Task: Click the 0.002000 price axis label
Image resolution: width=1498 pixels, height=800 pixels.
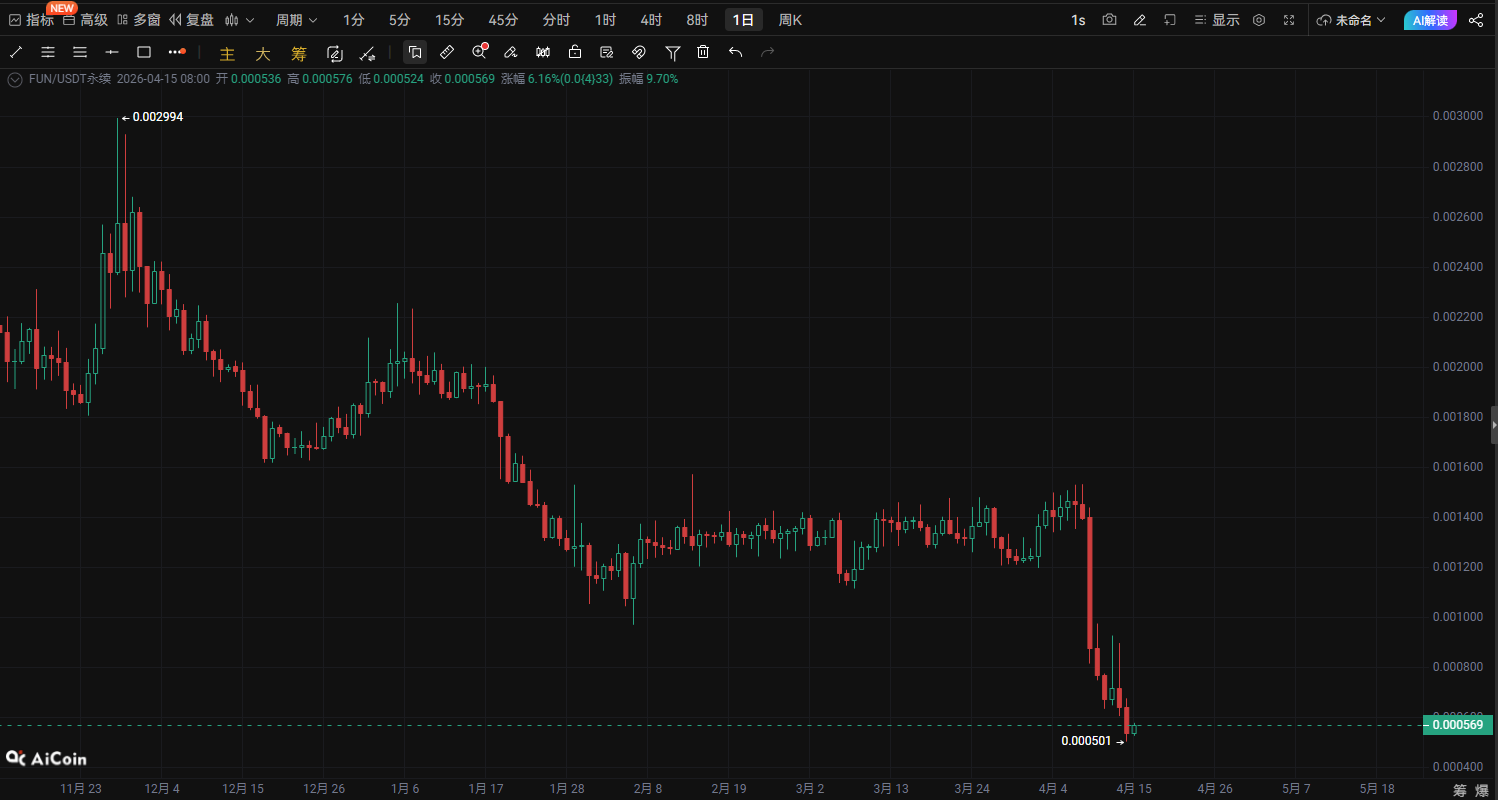Action: coord(1458,367)
